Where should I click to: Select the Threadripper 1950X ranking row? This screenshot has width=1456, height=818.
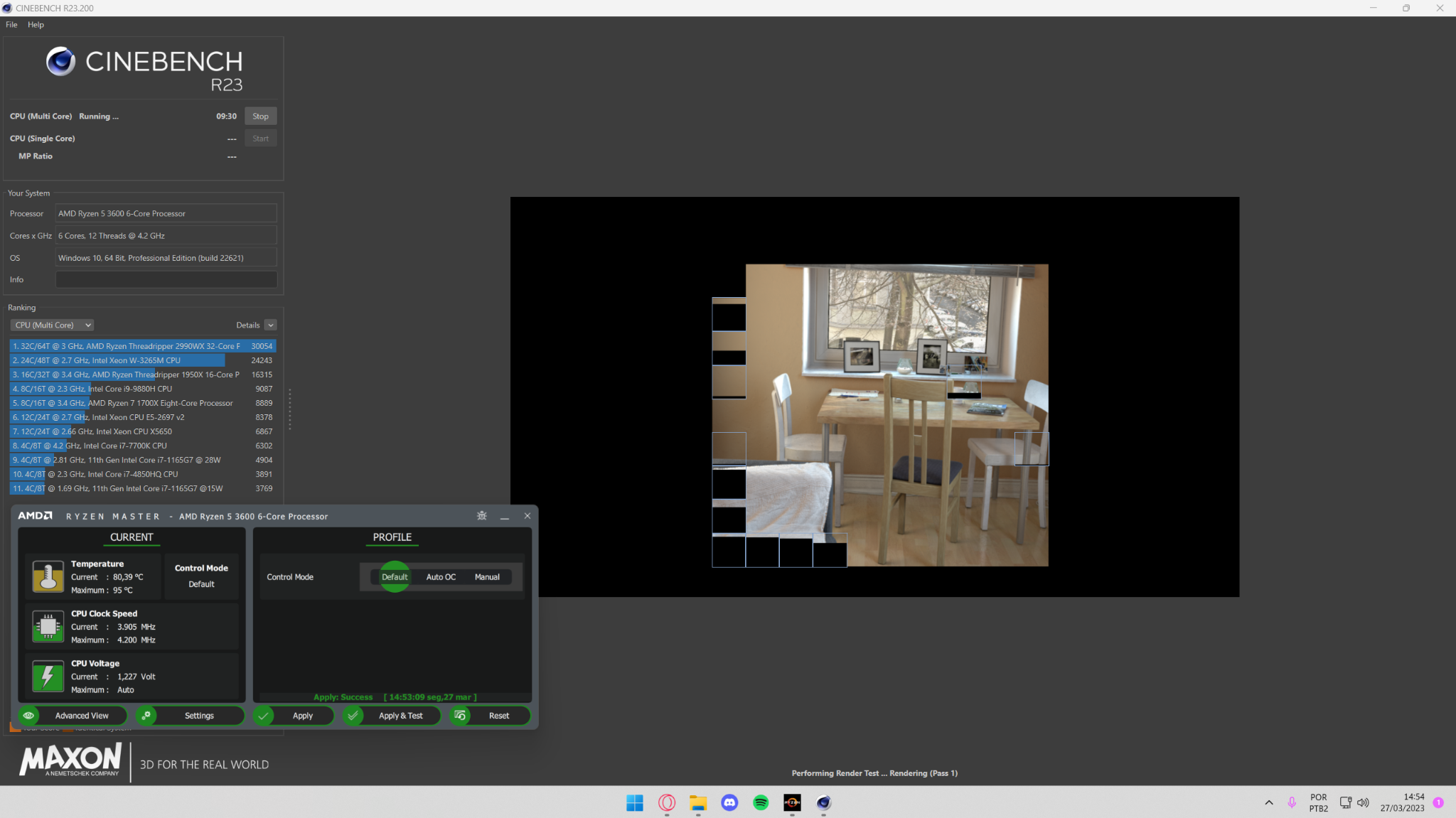143,375
